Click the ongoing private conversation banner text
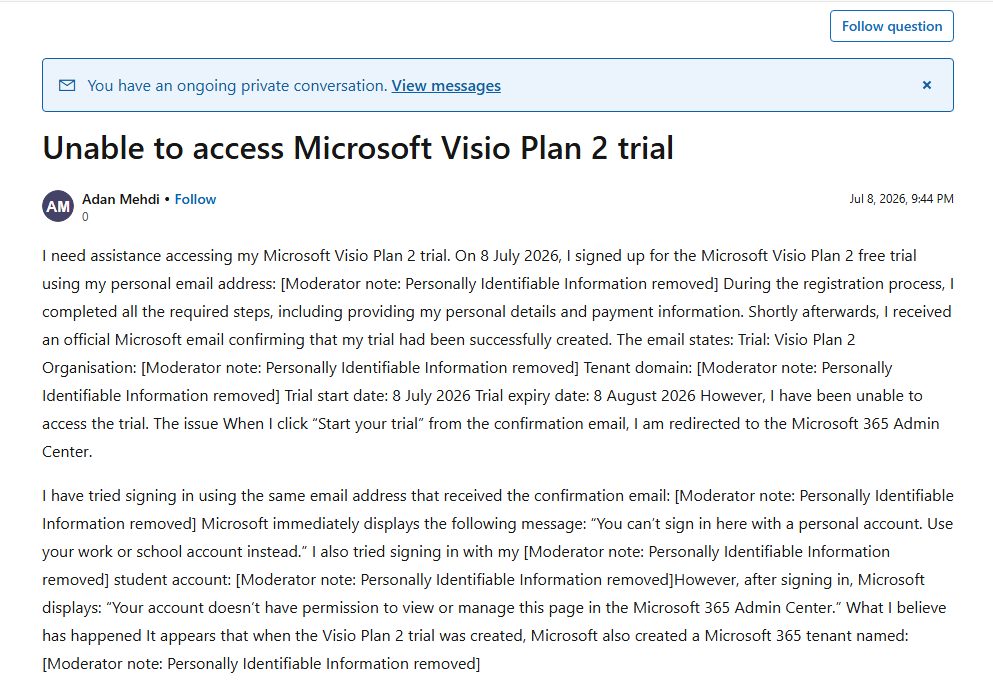This screenshot has width=993, height=684. coord(237,86)
